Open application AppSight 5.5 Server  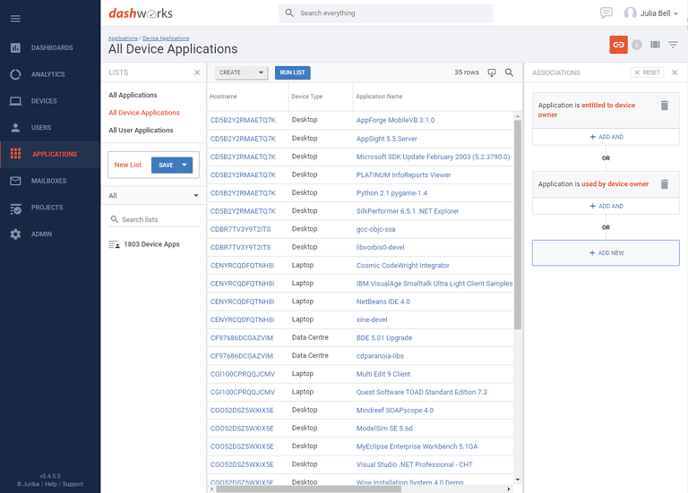point(387,139)
